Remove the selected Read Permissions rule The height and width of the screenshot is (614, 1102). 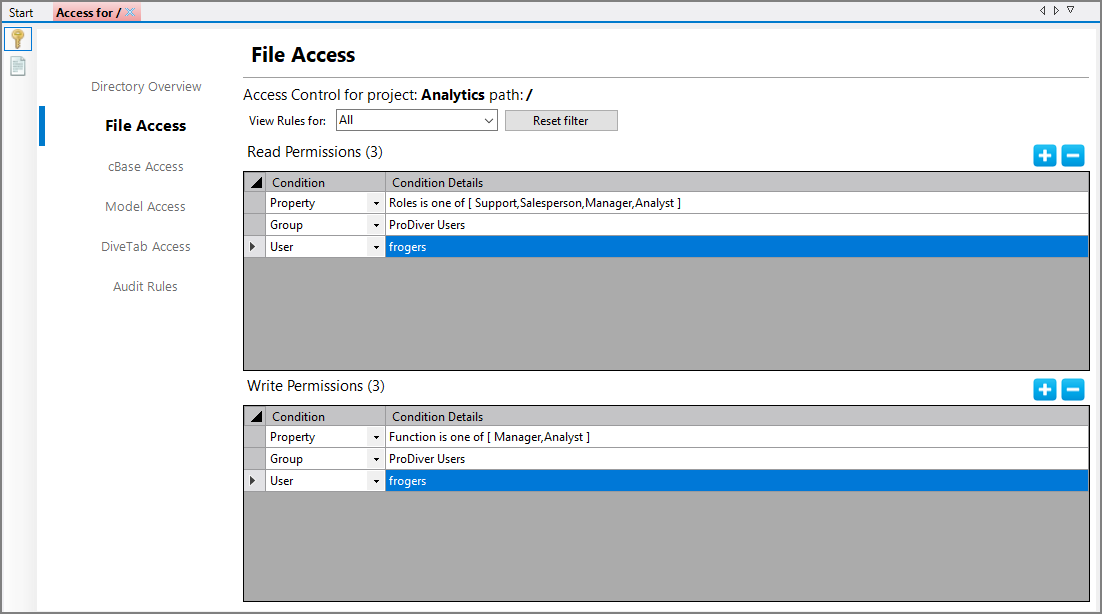1072,156
